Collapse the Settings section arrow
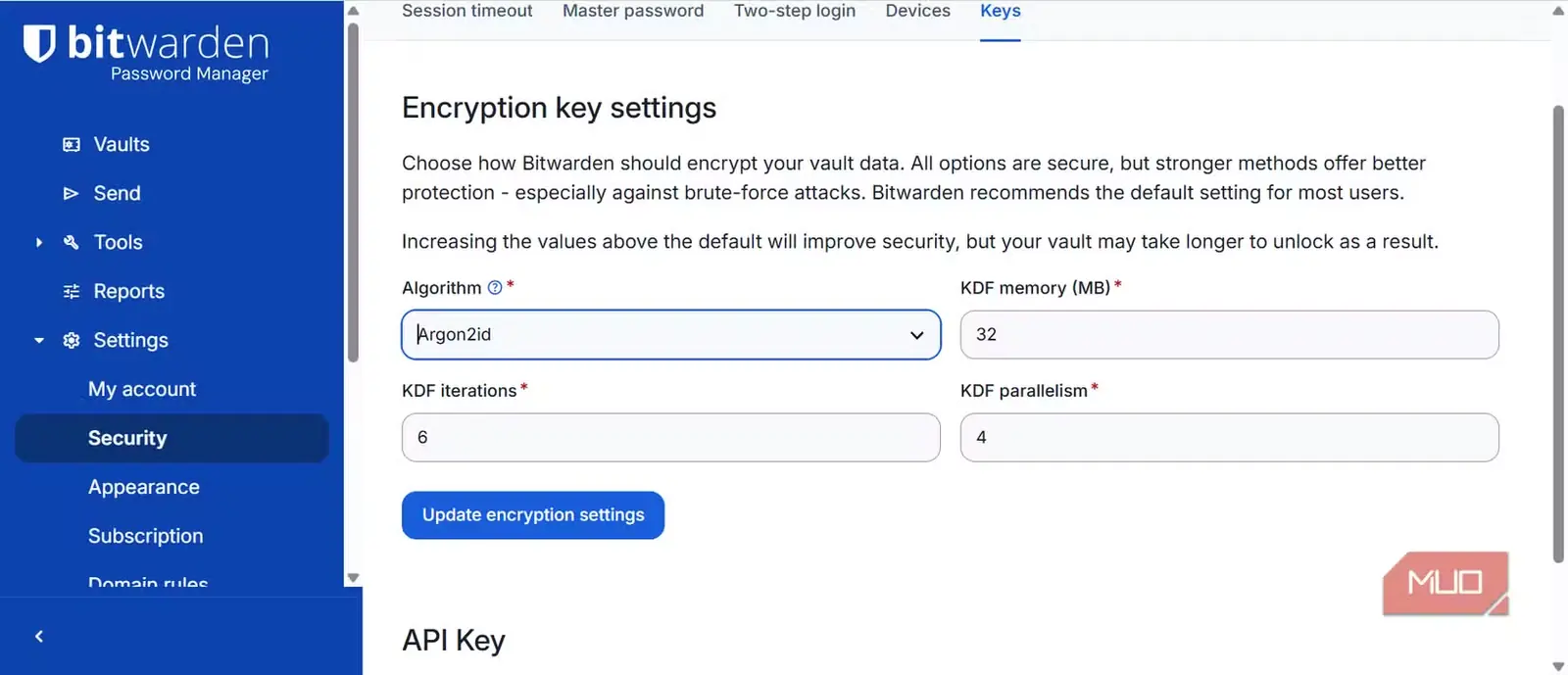The width and height of the screenshot is (1568, 675). (39, 340)
